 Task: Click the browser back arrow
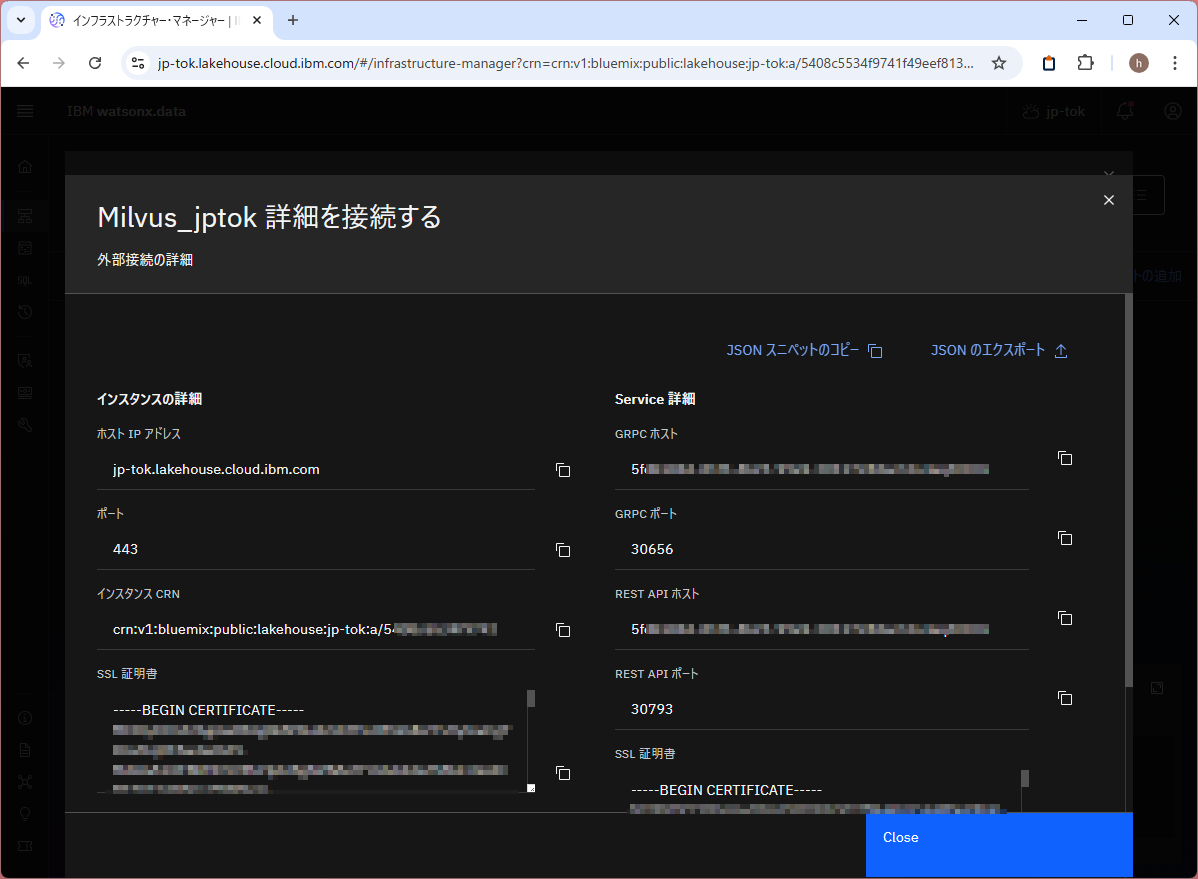click(24, 63)
